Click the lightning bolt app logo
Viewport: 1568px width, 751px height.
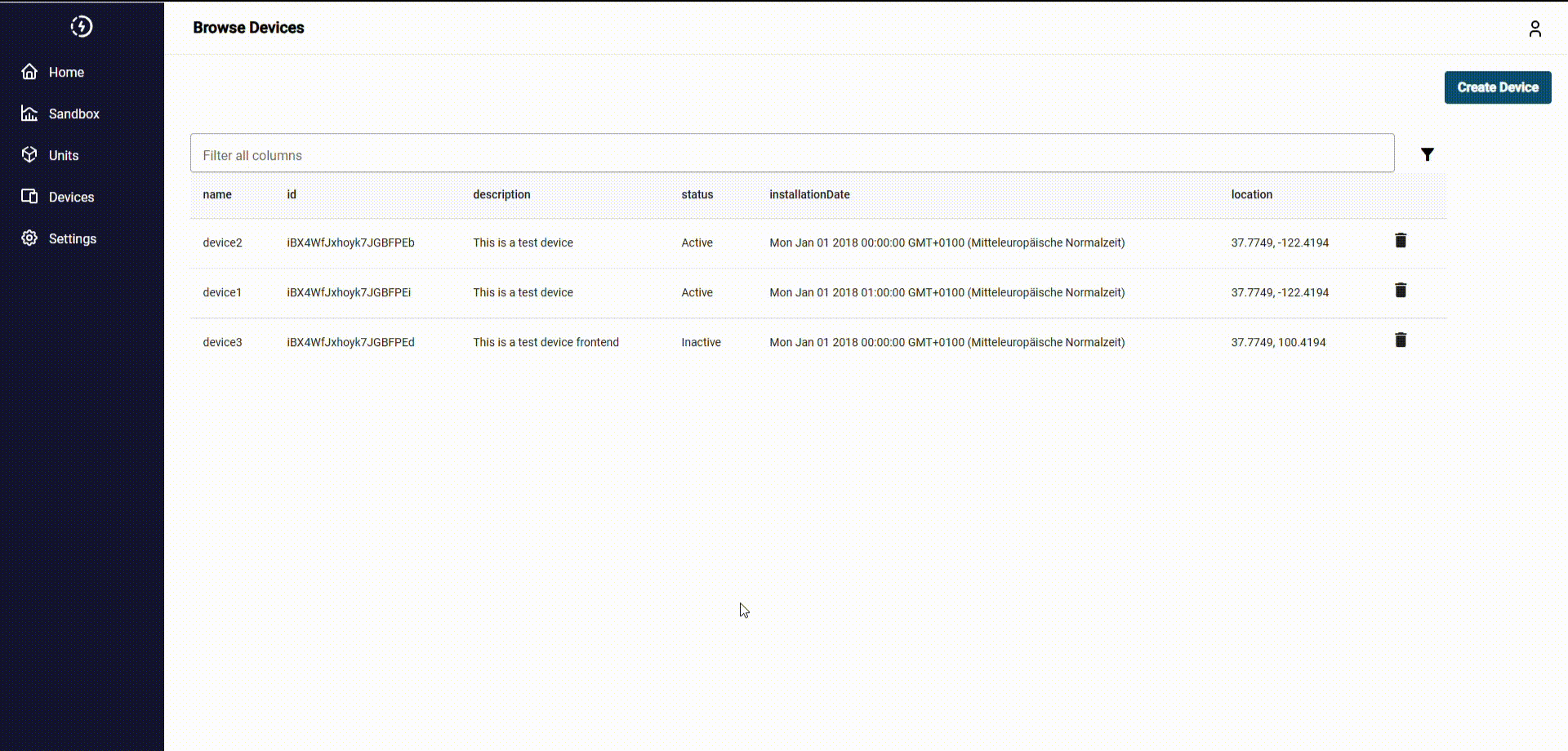pyautogui.click(x=82, y=26)
